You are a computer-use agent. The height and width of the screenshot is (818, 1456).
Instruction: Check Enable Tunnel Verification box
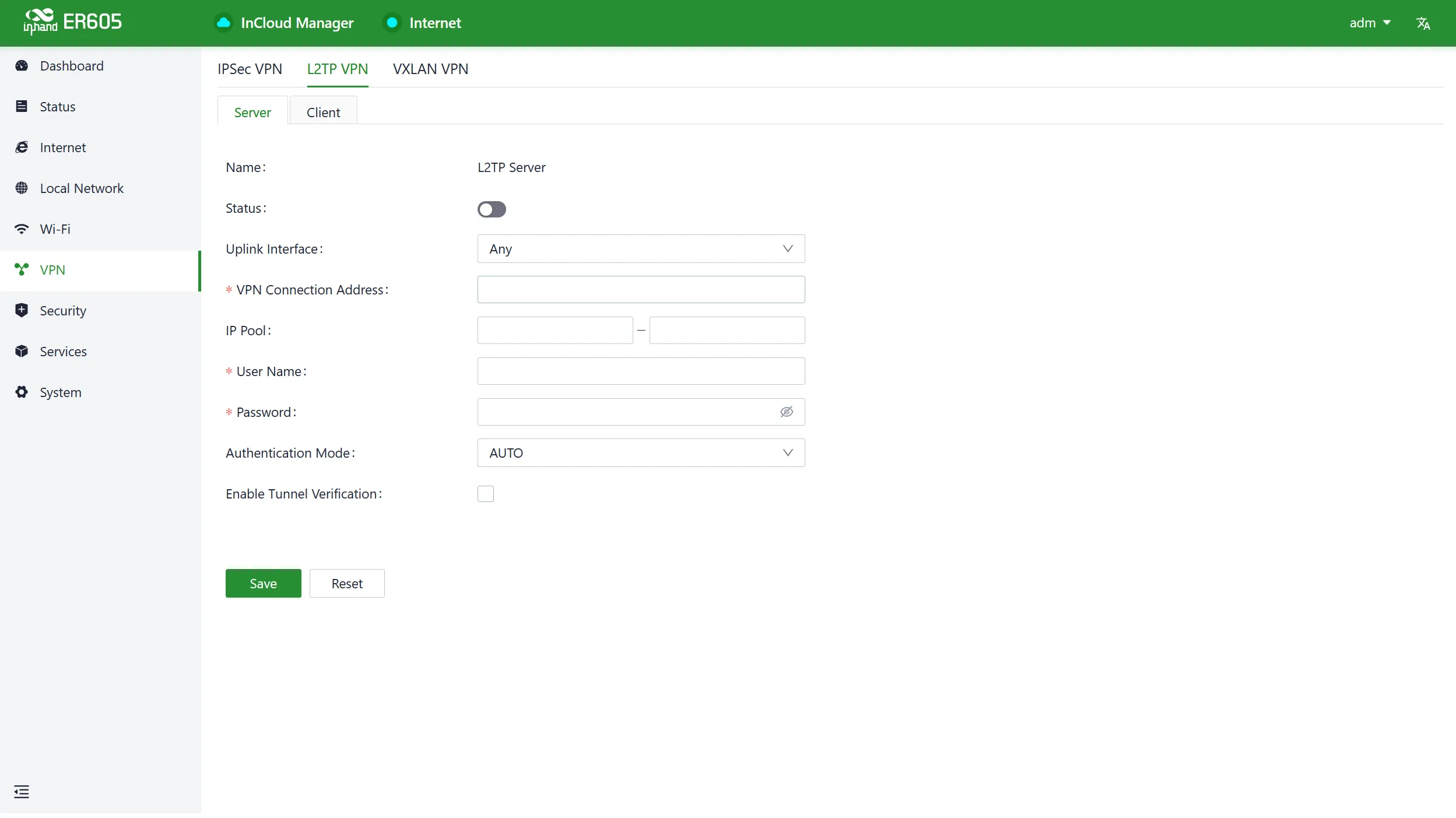pyautogui.click(x=486, y=494)
